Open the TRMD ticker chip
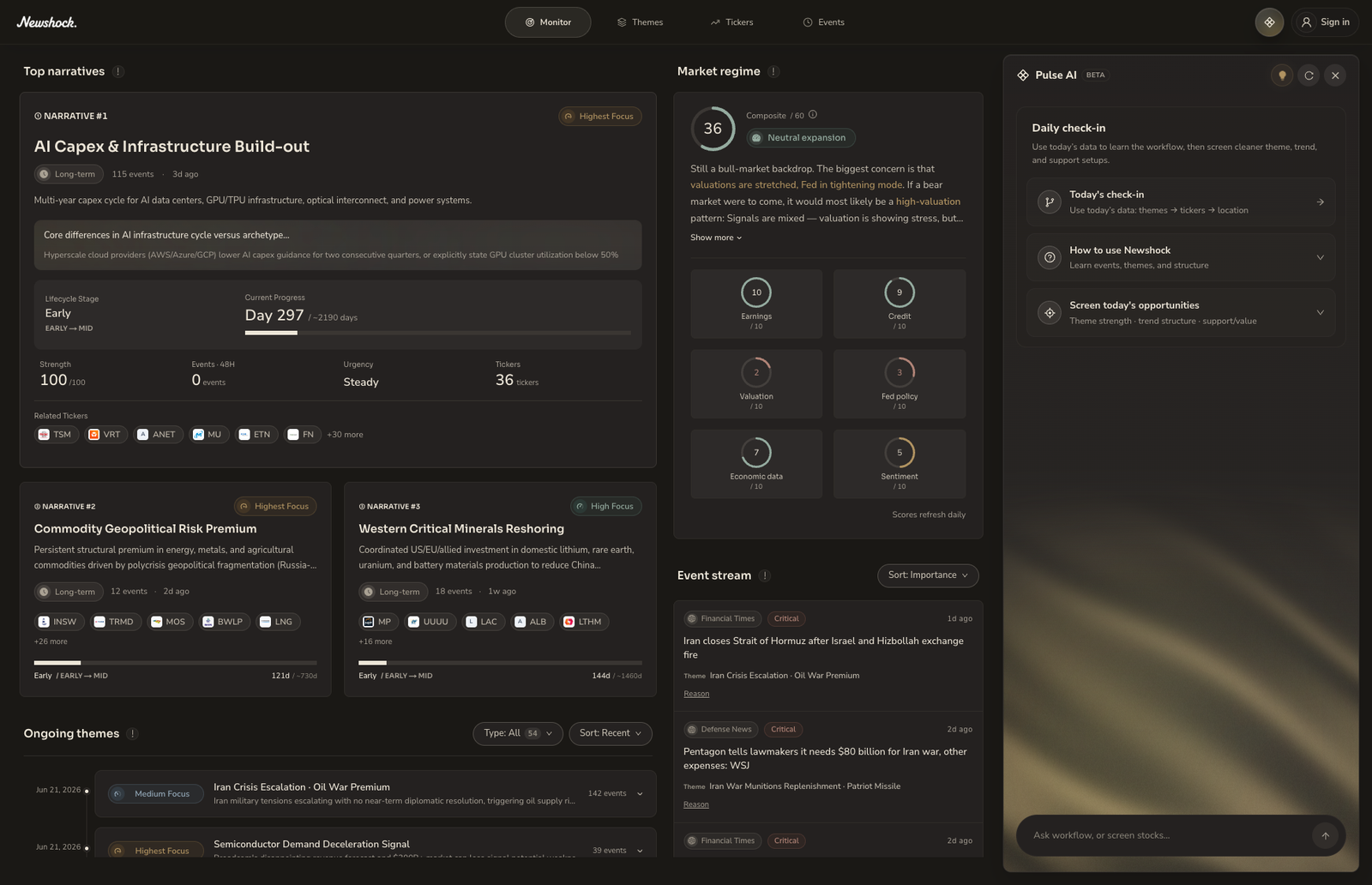Image resolution: width=1372 pixels, height=885 pixels. click(x=115, y=622)
